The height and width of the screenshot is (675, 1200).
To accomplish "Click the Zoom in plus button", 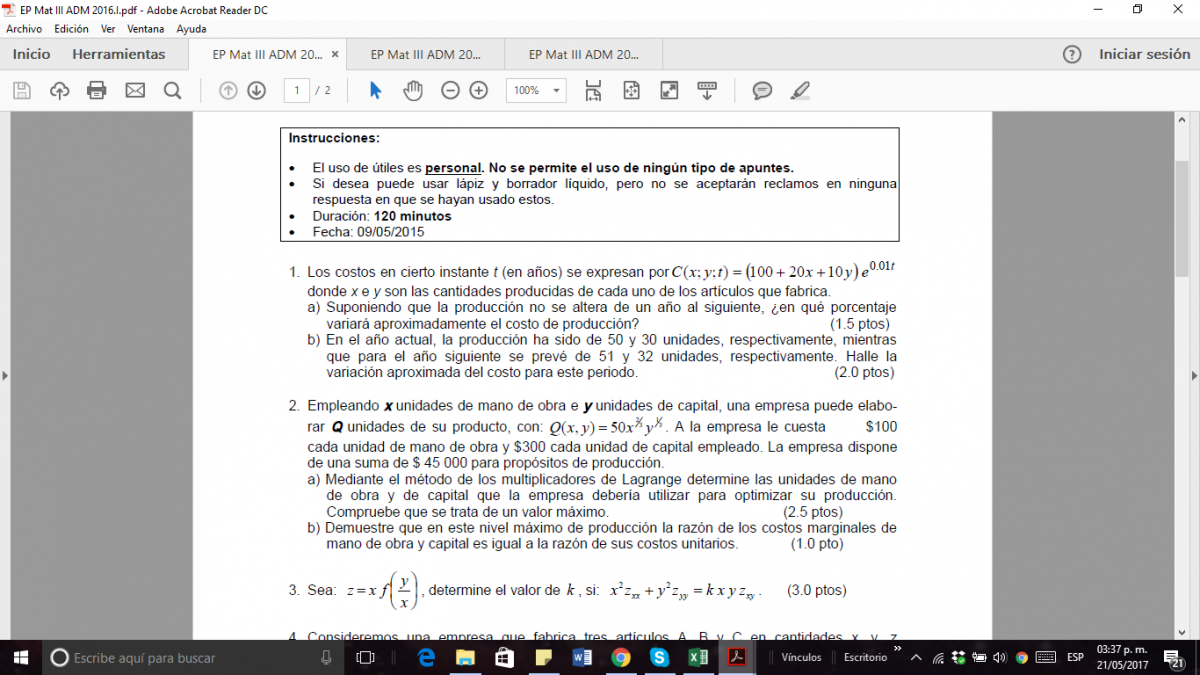I will tap(479, 91).
